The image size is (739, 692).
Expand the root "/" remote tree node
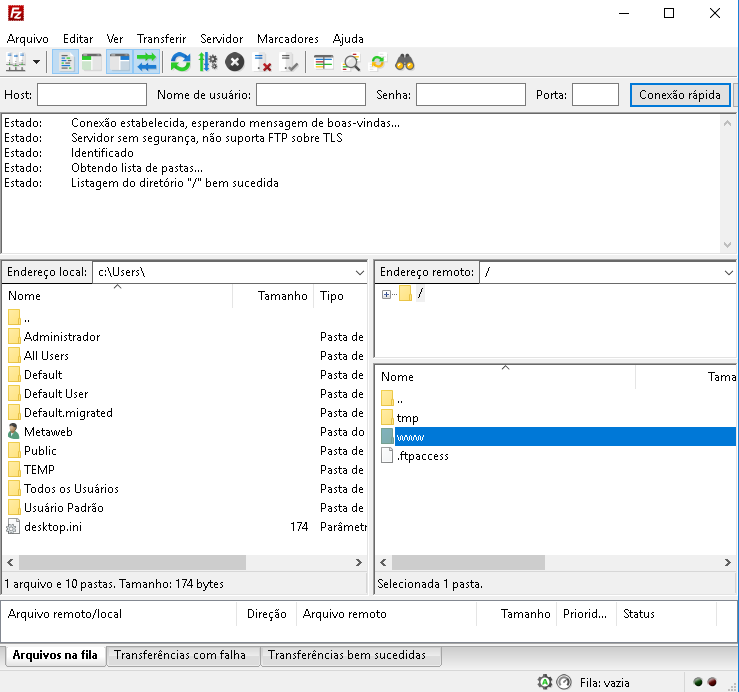[x=387, y=294]
